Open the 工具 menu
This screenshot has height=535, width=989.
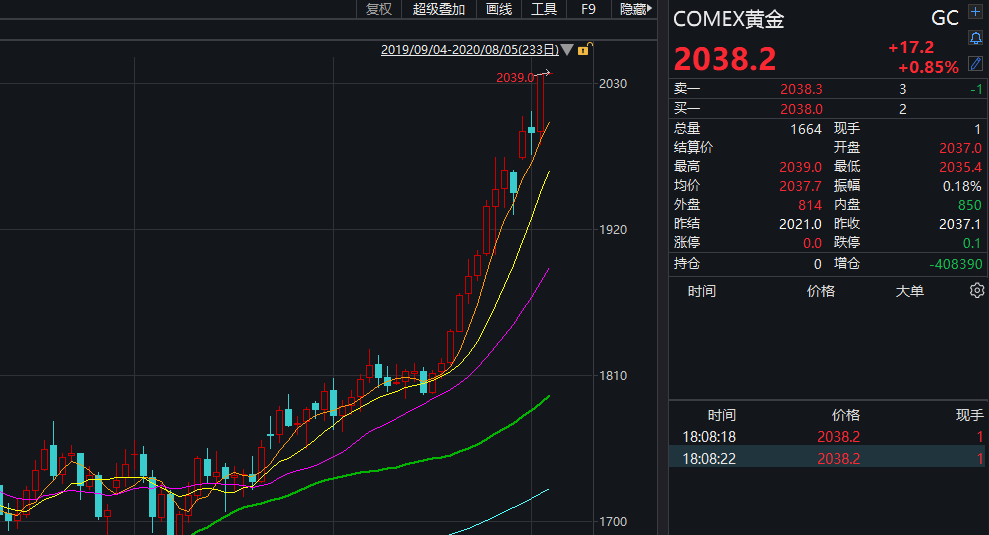[544, 9]
